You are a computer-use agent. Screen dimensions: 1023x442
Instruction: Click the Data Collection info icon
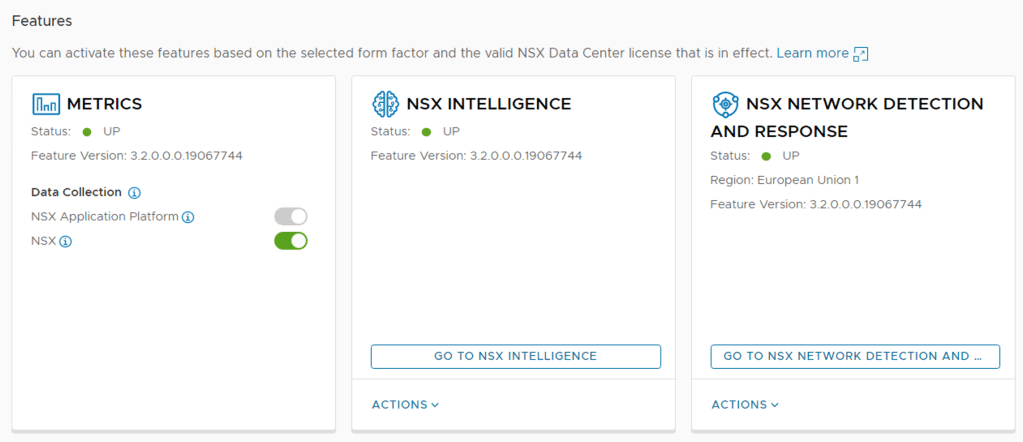pyautogui.click(x=134, y=192)
